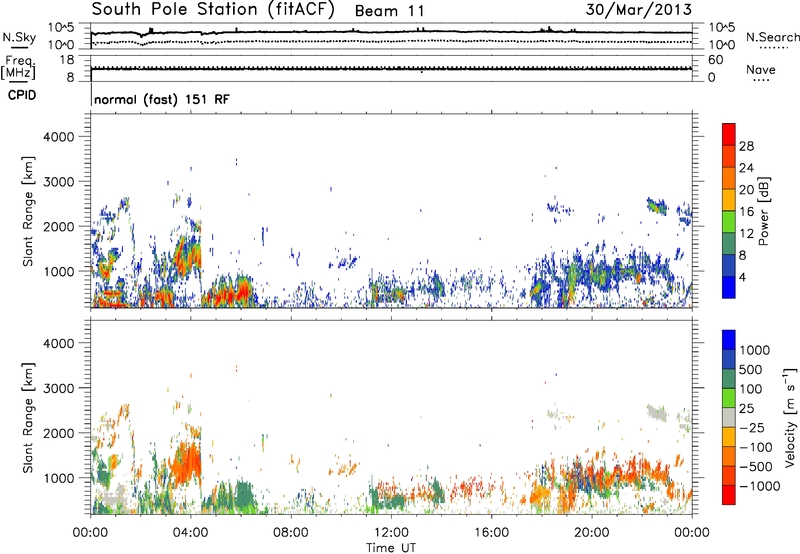Click the 12:00 time tick label
The image size is (800, 554).
click(x=391, y=533)
